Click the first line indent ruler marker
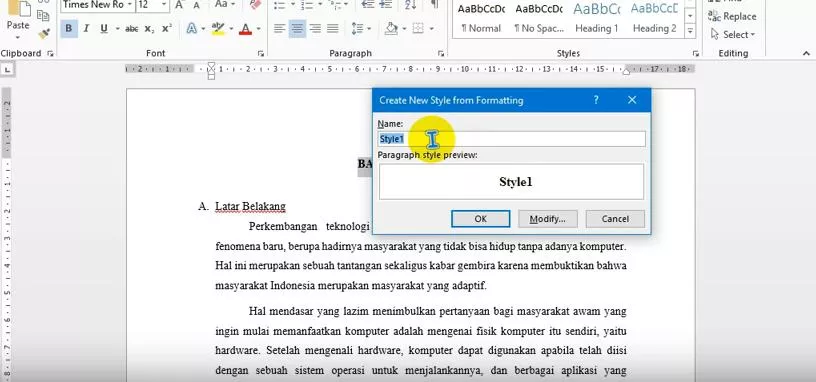816x382 pixels. coord(211,65)
